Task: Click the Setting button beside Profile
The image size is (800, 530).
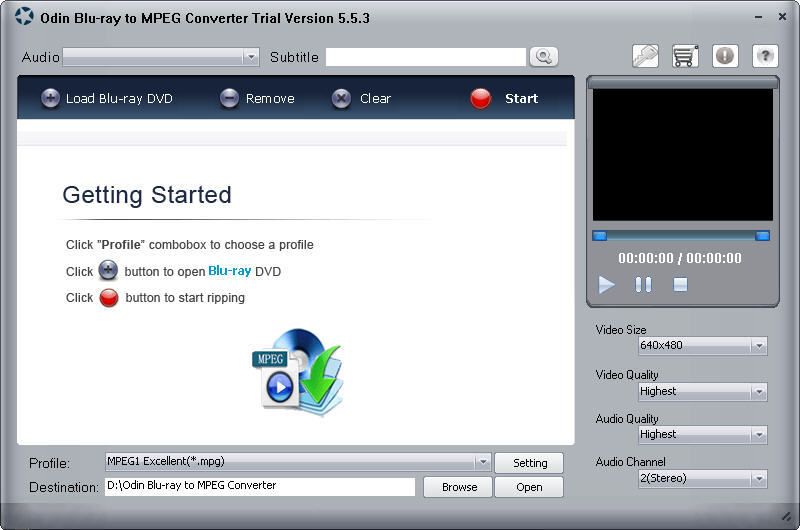Action: (x=529, y=463)
